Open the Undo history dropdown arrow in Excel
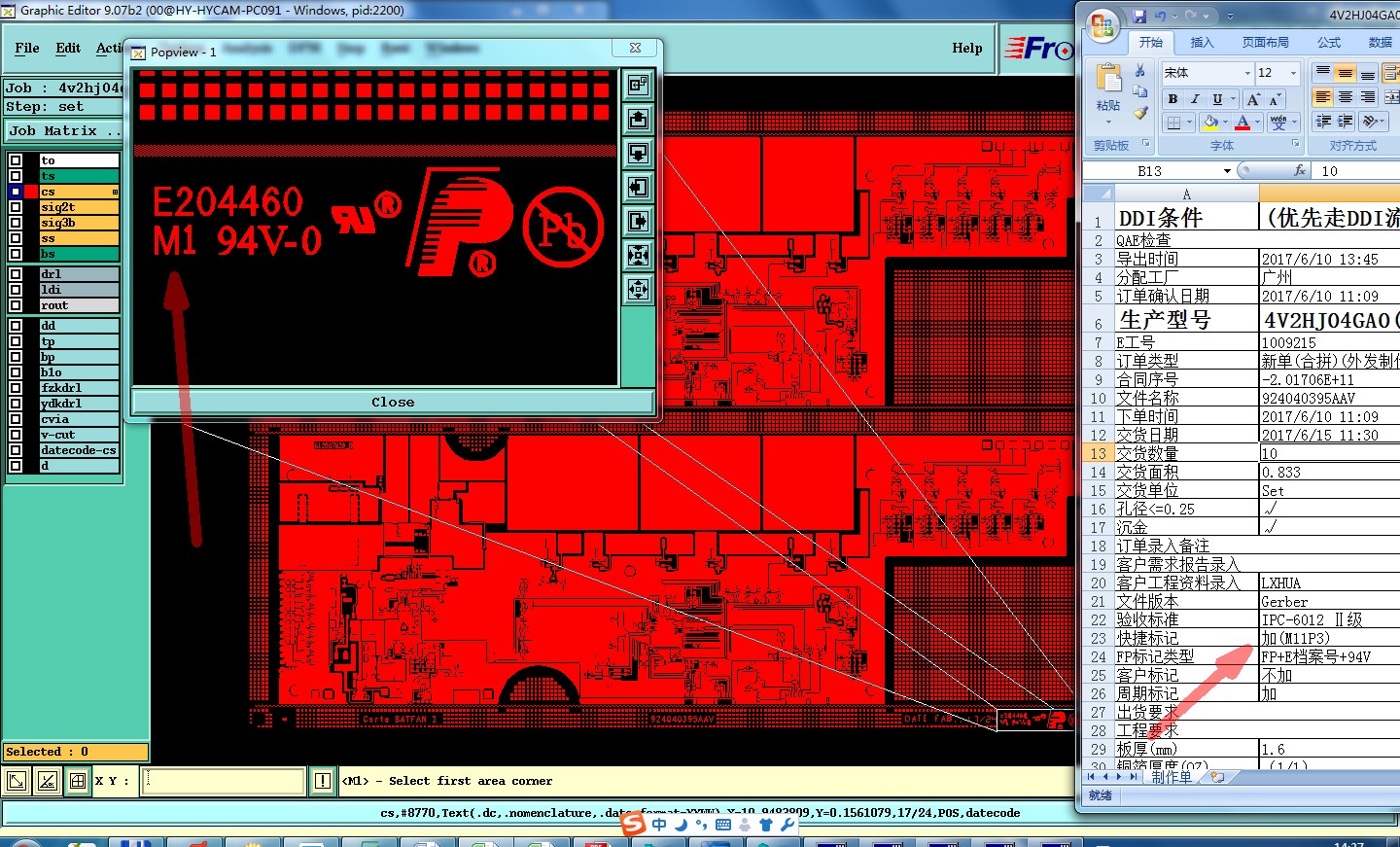 click(x=1174, y=17)
